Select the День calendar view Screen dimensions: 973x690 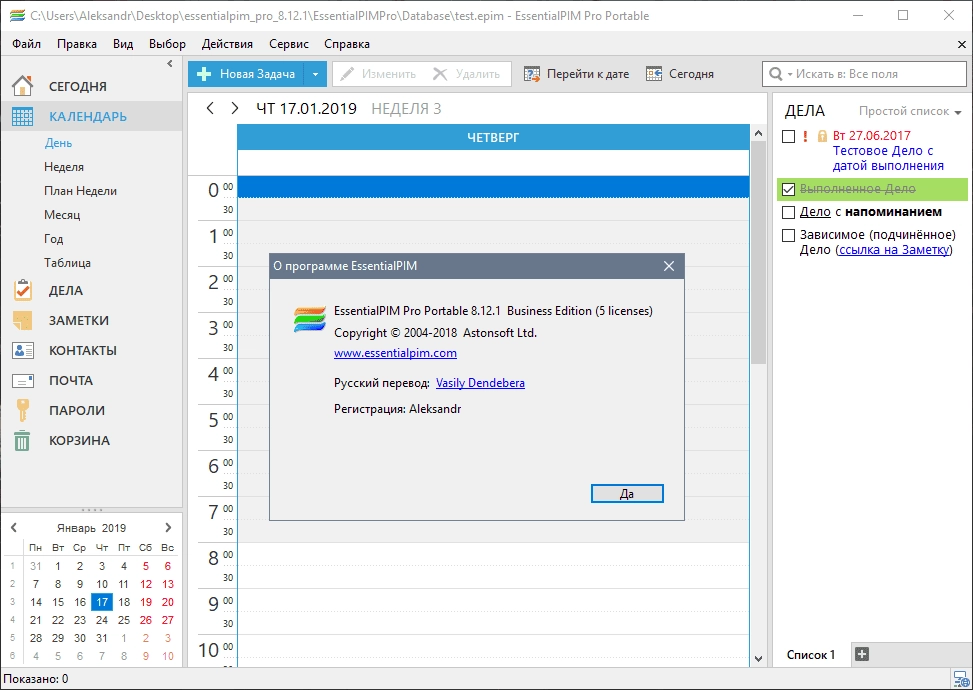[x=58, y=143]
